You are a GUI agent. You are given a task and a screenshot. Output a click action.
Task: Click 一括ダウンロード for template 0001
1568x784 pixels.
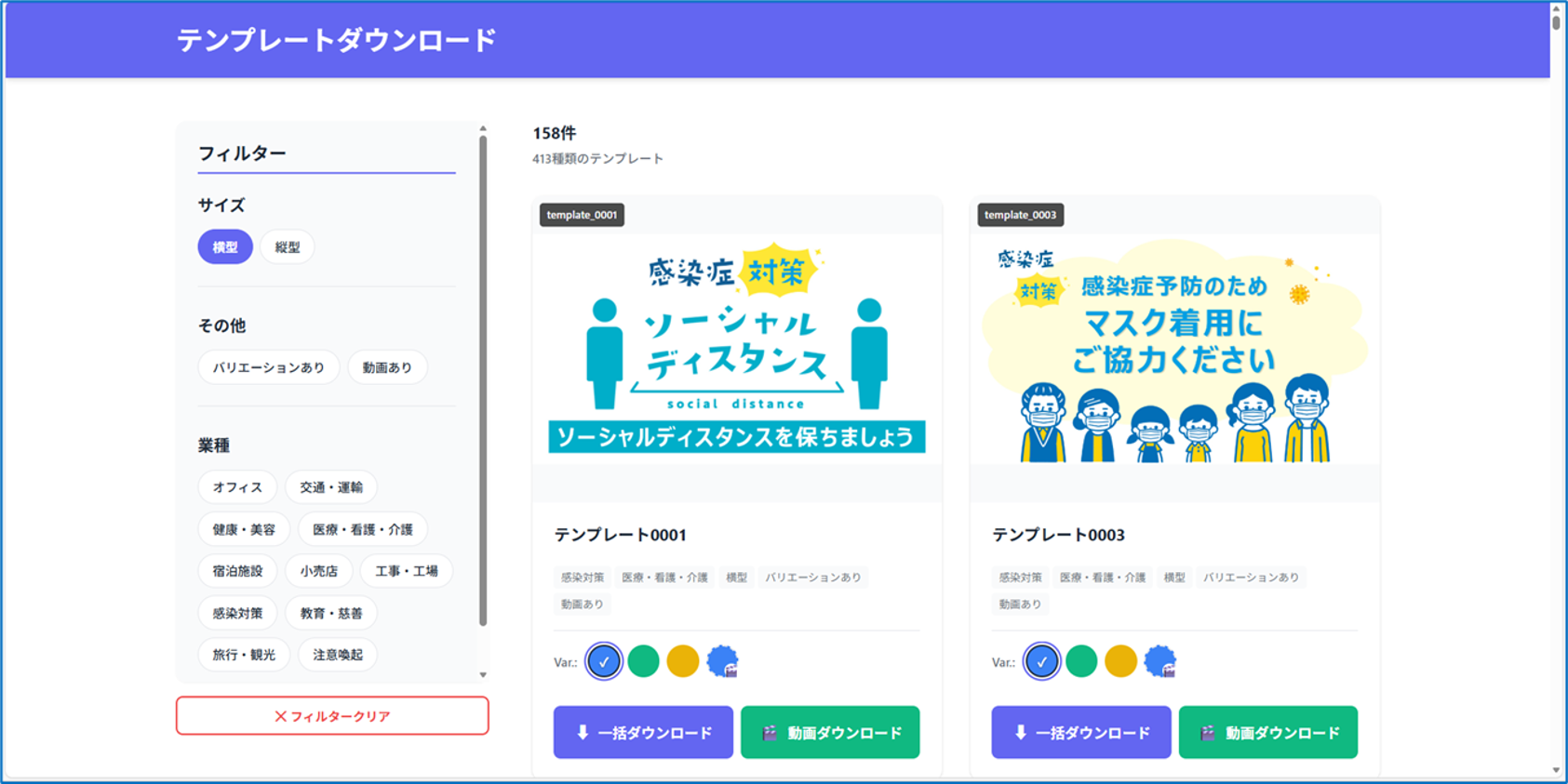[x=643, y=733]
